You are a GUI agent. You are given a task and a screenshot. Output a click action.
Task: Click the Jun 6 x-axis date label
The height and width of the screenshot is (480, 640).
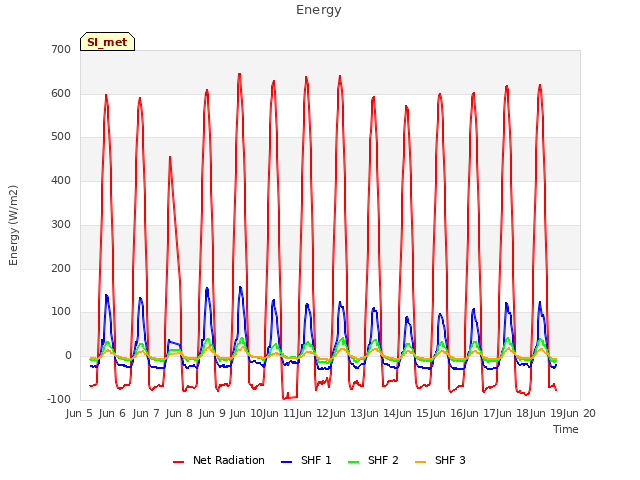pyautogui.click(x=112, y=414)
